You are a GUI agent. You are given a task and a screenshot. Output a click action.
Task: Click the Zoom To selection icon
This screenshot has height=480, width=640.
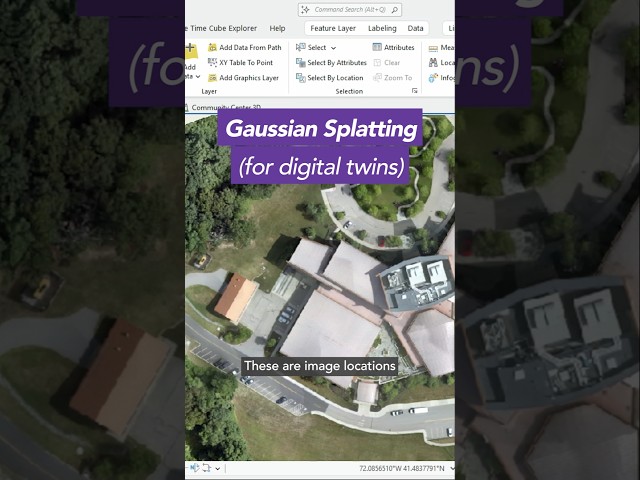377,78
